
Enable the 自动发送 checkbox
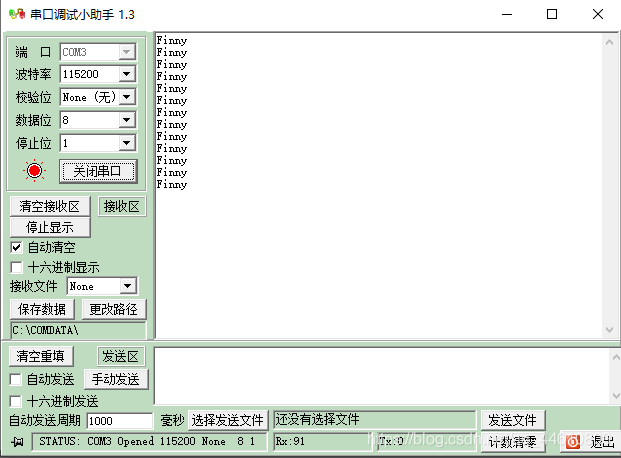15,380
